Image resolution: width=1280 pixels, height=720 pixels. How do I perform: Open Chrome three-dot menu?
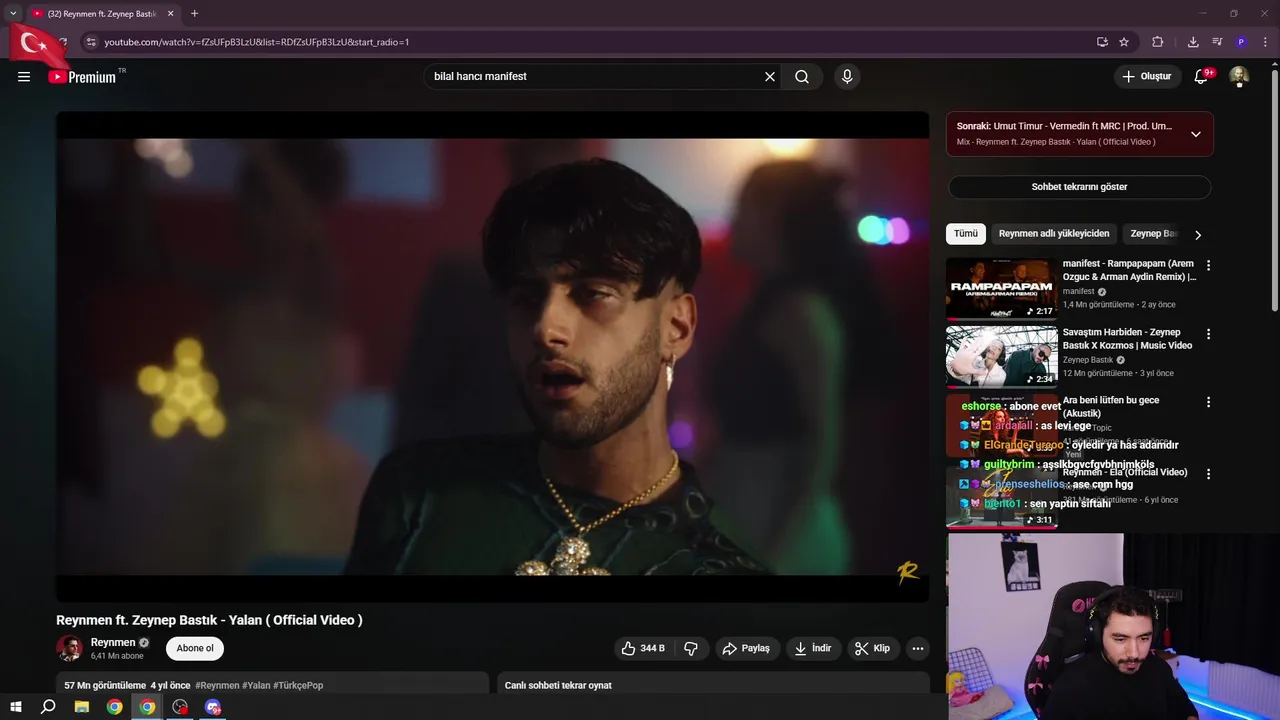click(1265, 42)
